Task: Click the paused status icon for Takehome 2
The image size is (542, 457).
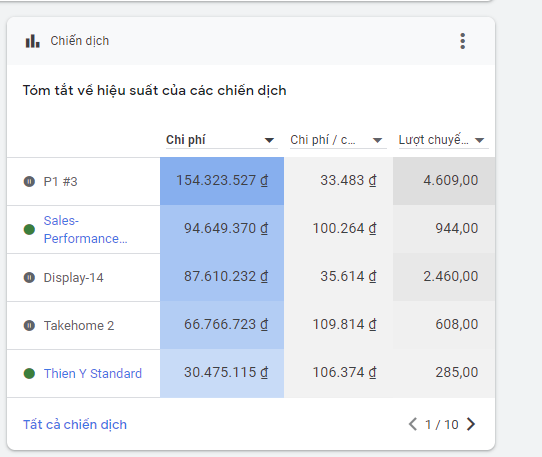Action: coord(29,325)
